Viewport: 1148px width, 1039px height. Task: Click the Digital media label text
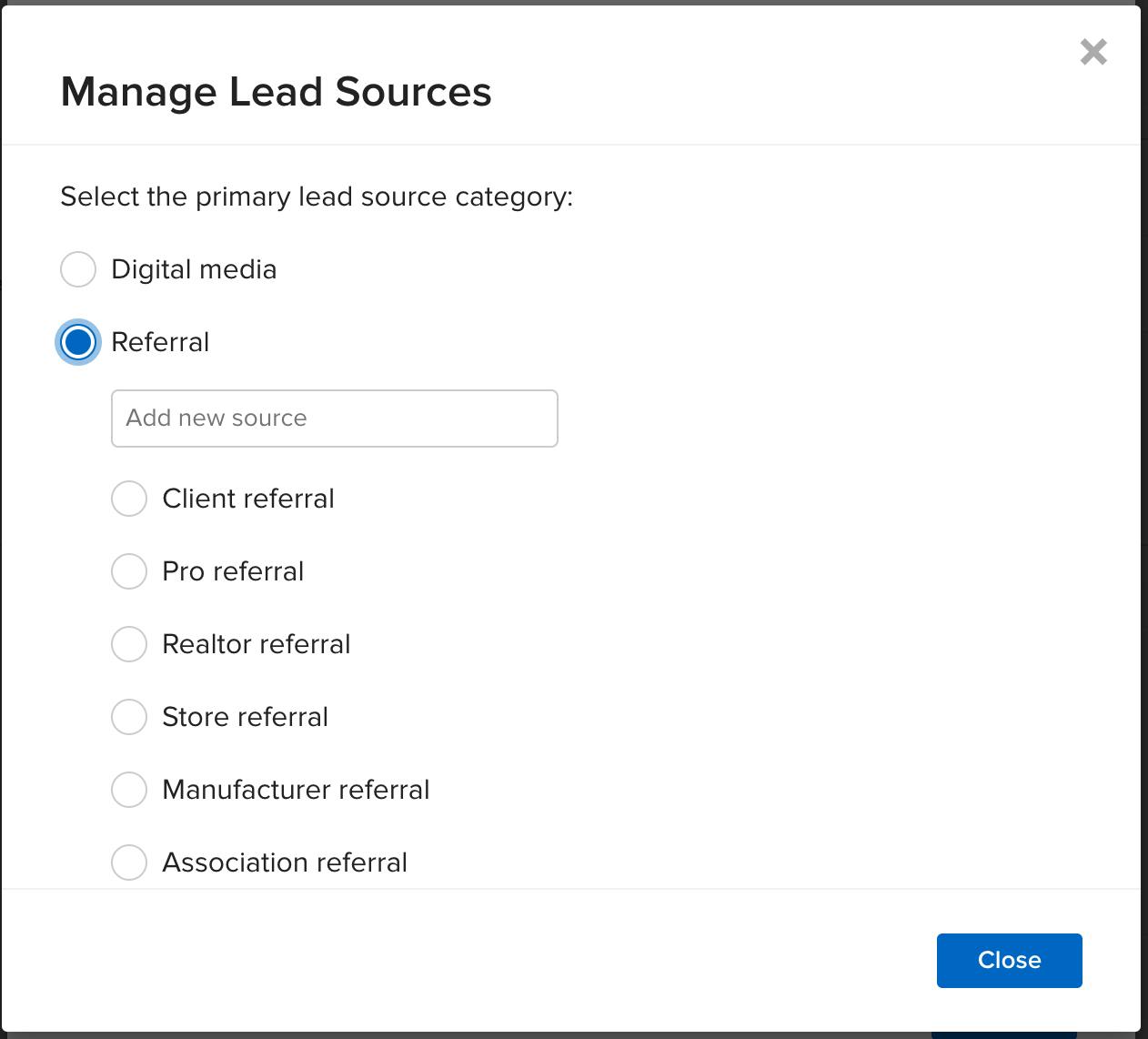pyautogui.click(x=194, y=269)
